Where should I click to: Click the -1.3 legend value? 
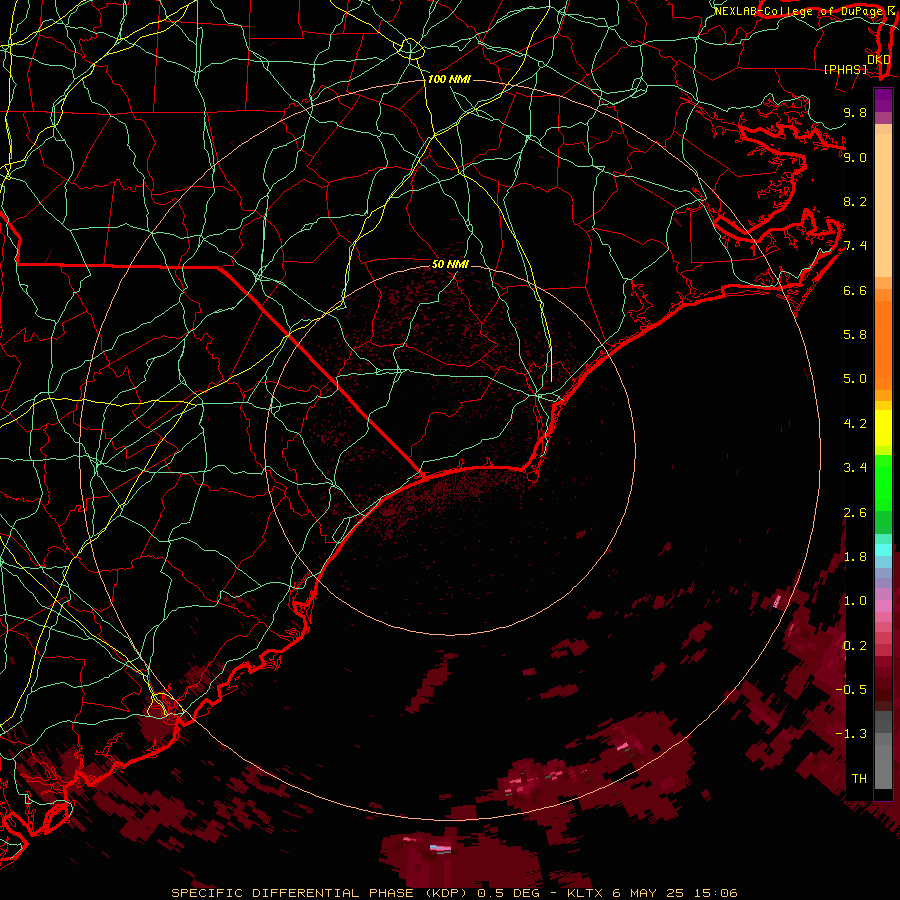(851, 734)
